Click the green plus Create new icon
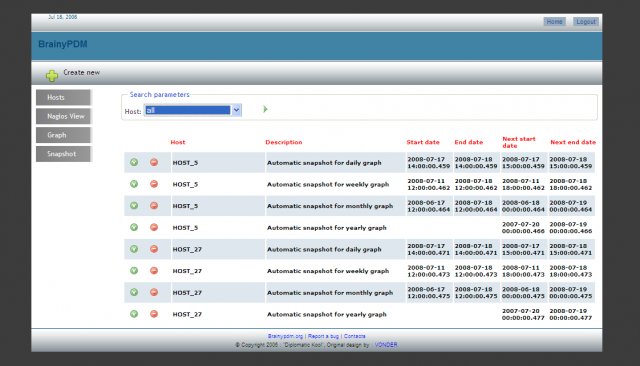The image size is (640, 366). coord(52,75)
